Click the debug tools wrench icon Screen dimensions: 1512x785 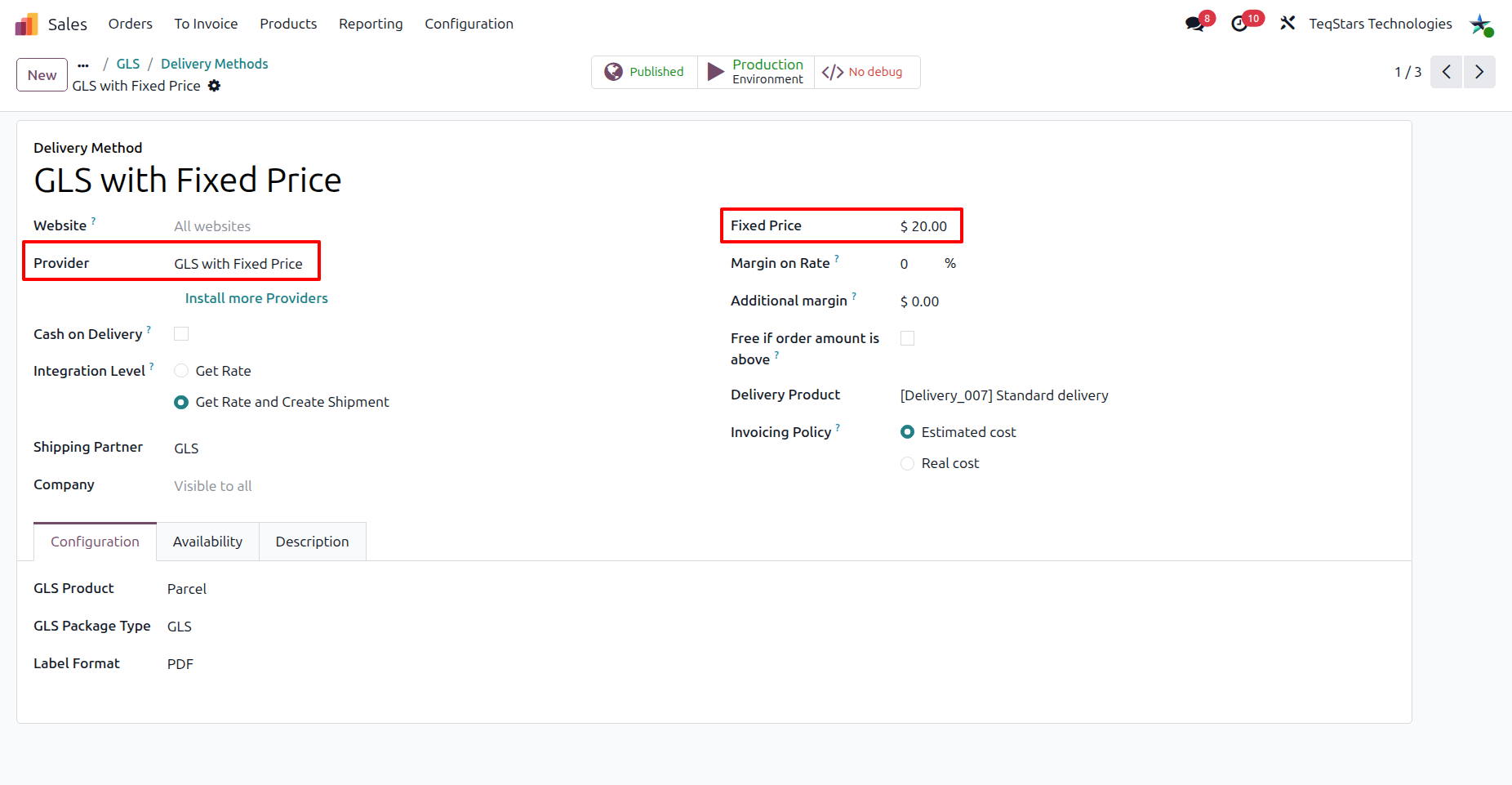click(1287, 24)
